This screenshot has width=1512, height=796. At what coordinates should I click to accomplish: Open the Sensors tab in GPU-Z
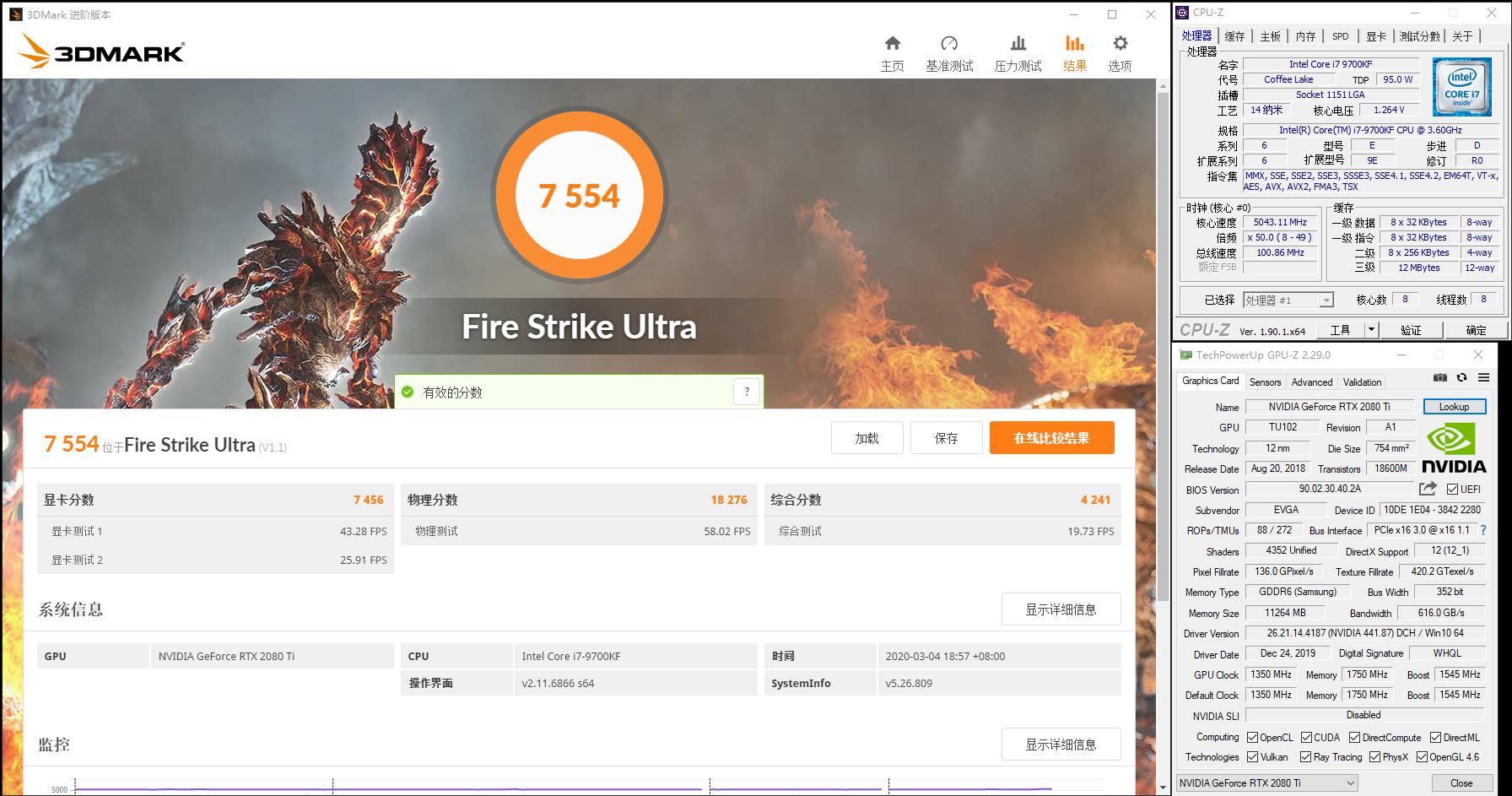pos(1265,382)
